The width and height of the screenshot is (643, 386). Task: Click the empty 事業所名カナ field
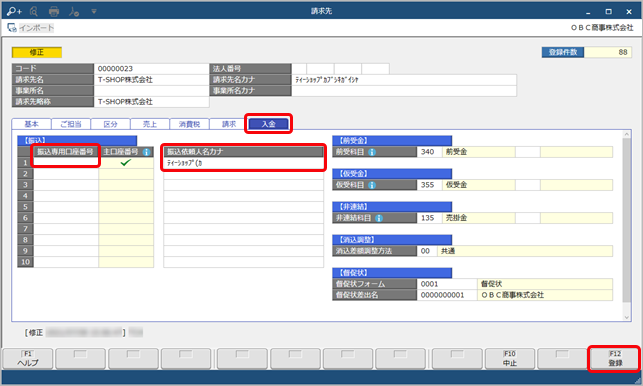[x=404, y=91]
